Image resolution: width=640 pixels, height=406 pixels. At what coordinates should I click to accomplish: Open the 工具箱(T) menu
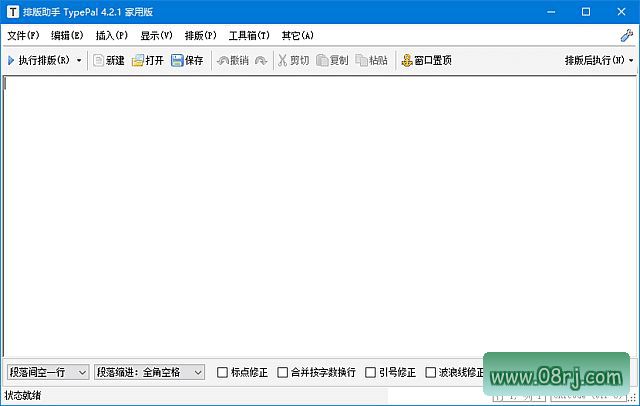pos(249,35)
